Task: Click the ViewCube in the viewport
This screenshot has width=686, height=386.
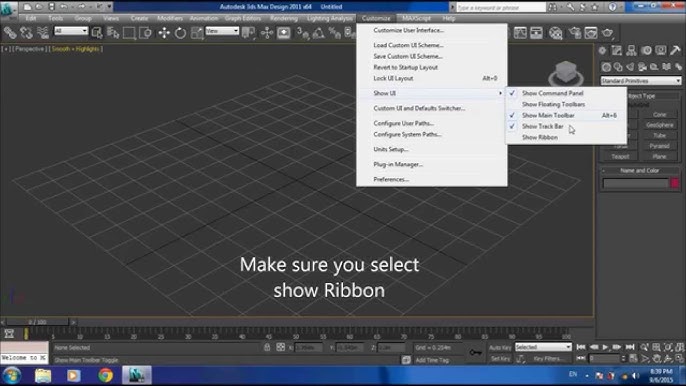Action: (x=566, y=73)
